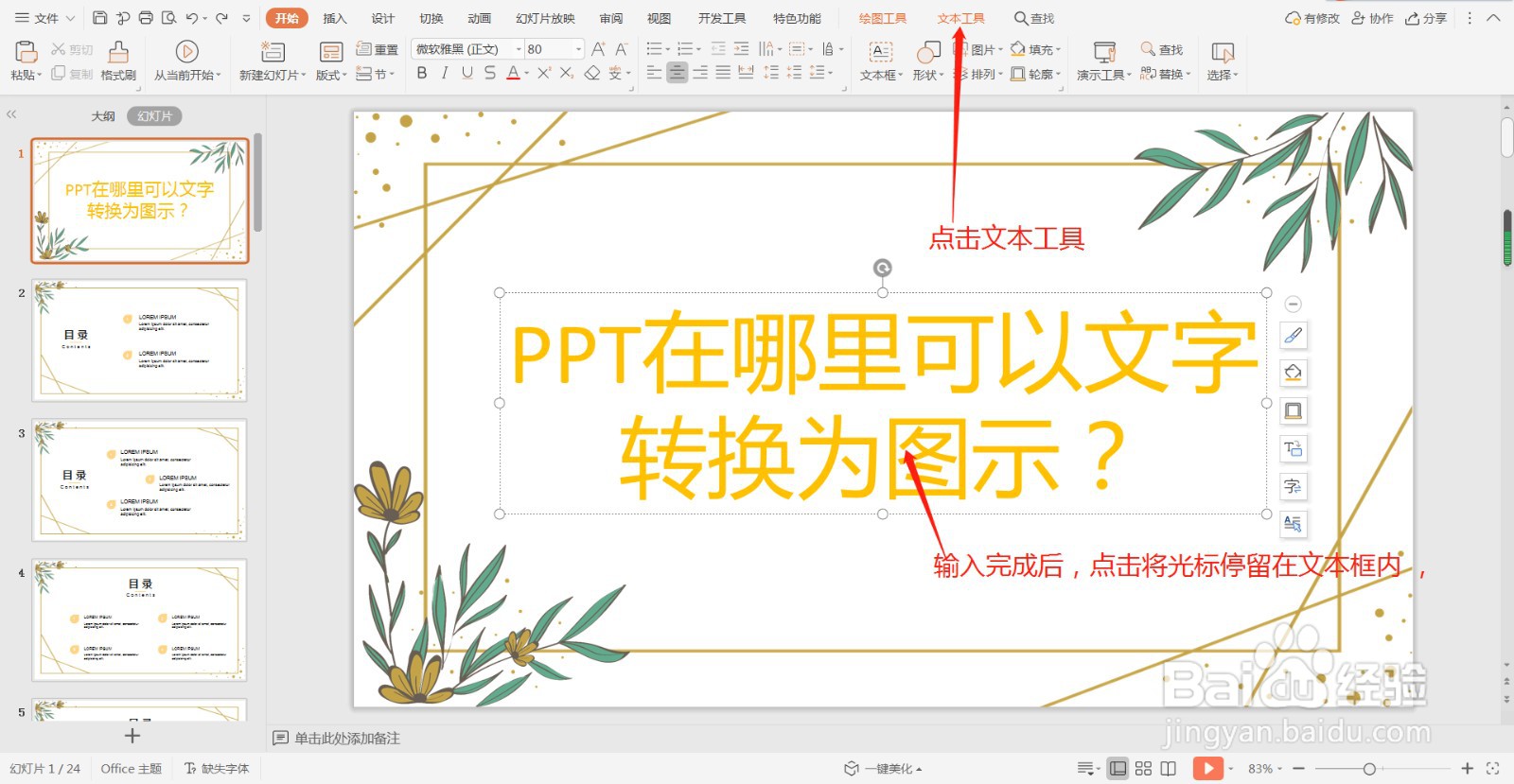Select the Format Painter (格式刷) tool
Screen dimensions: 1514x784
pyautogui.click(x=118, y=61)
